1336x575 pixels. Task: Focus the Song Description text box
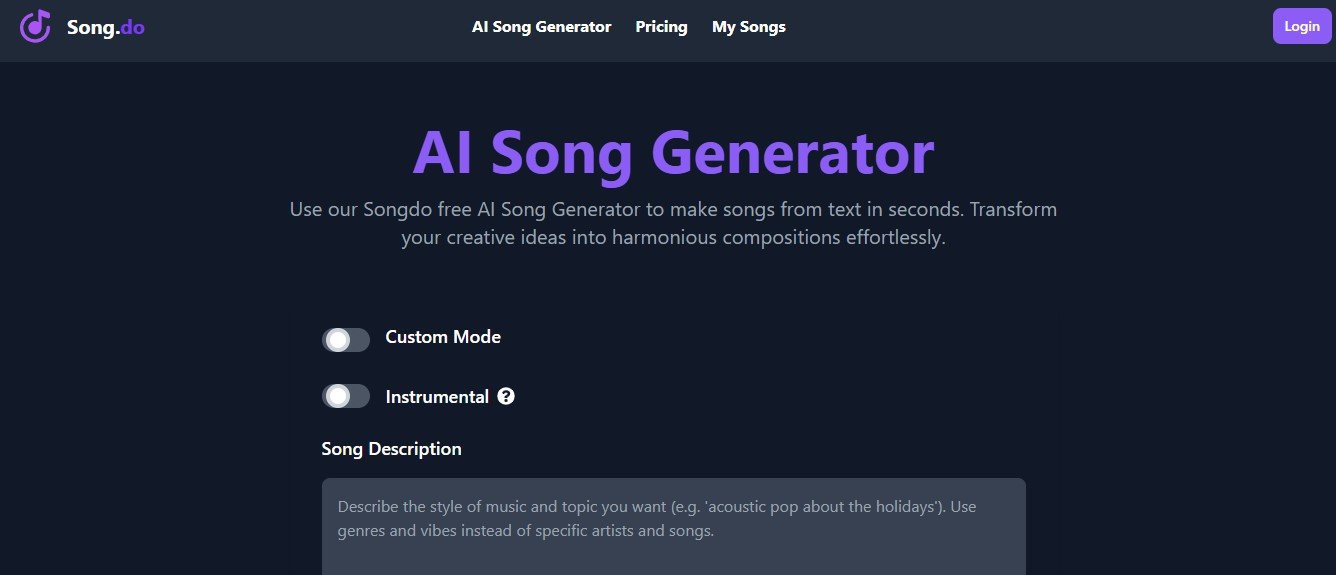(x=673, y=540)
